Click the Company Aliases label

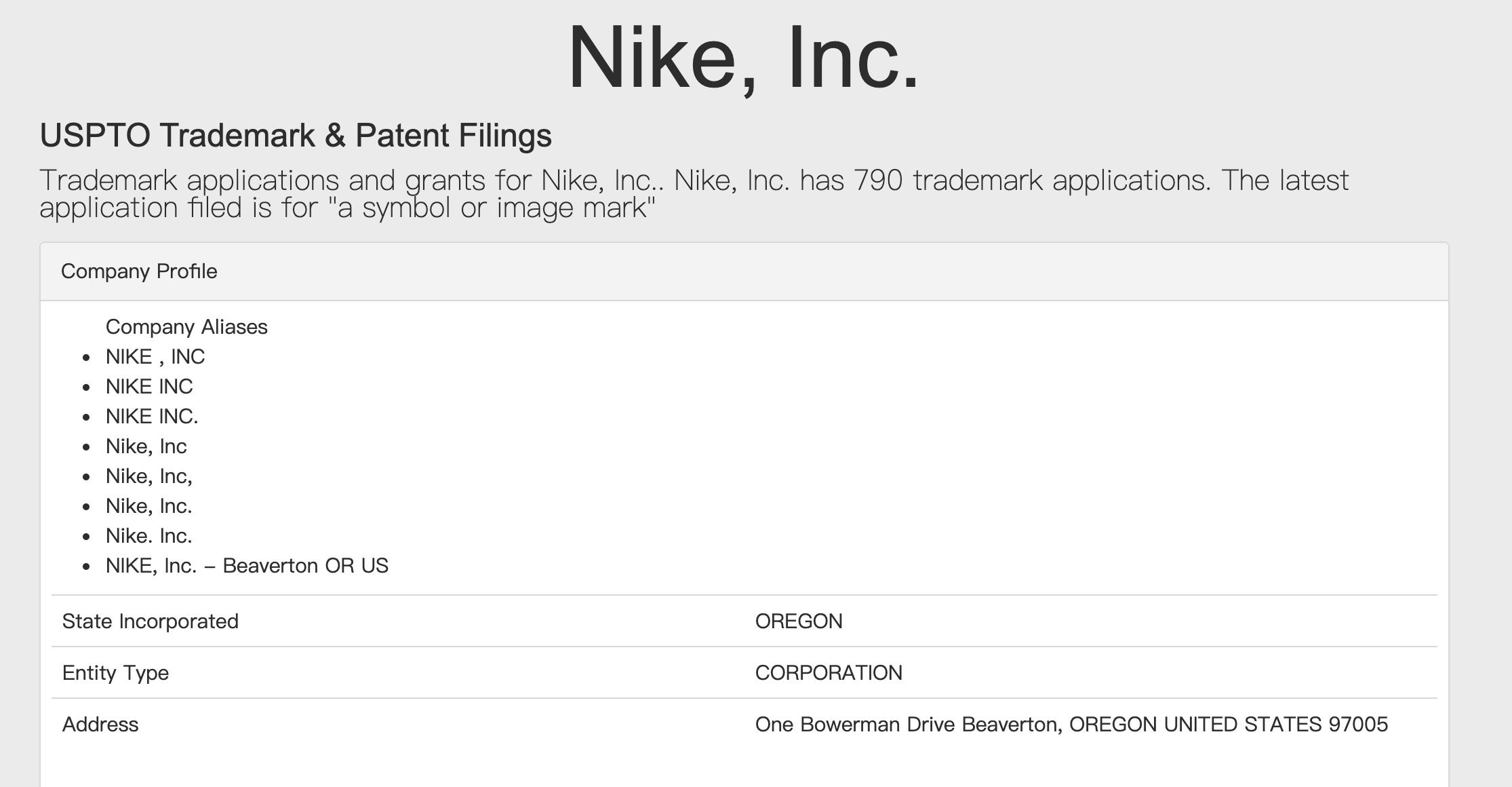(186, 327)
